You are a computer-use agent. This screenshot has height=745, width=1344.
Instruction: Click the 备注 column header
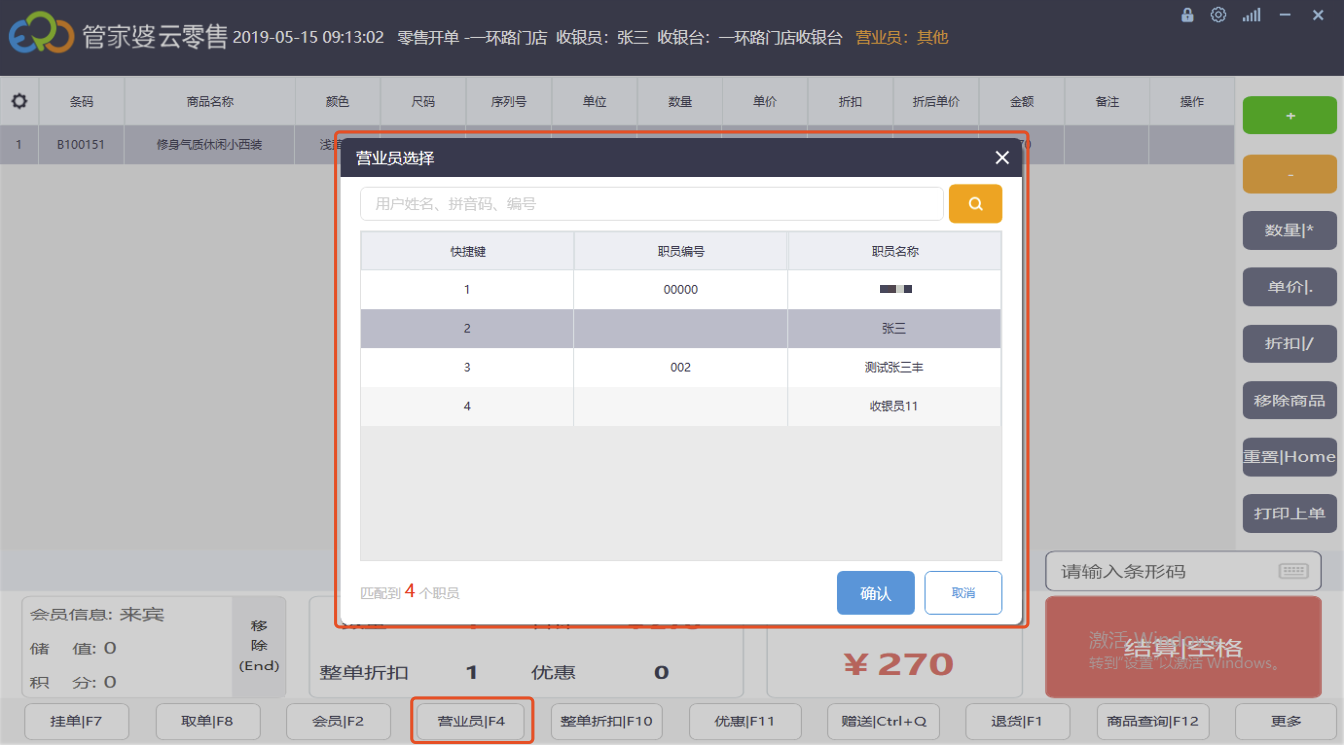[1107, 102]
